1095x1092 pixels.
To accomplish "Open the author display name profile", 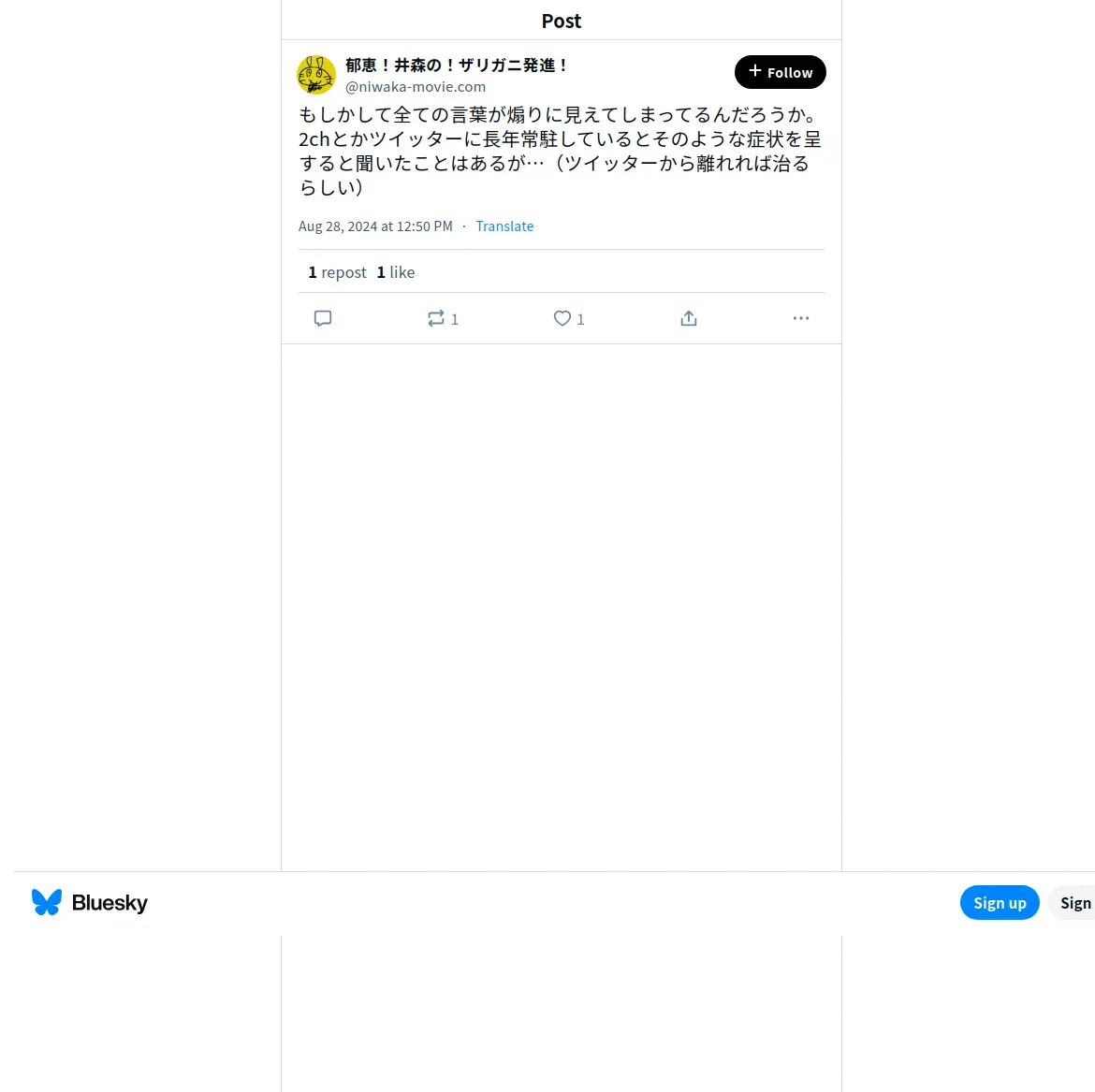I will coord(457,65).
